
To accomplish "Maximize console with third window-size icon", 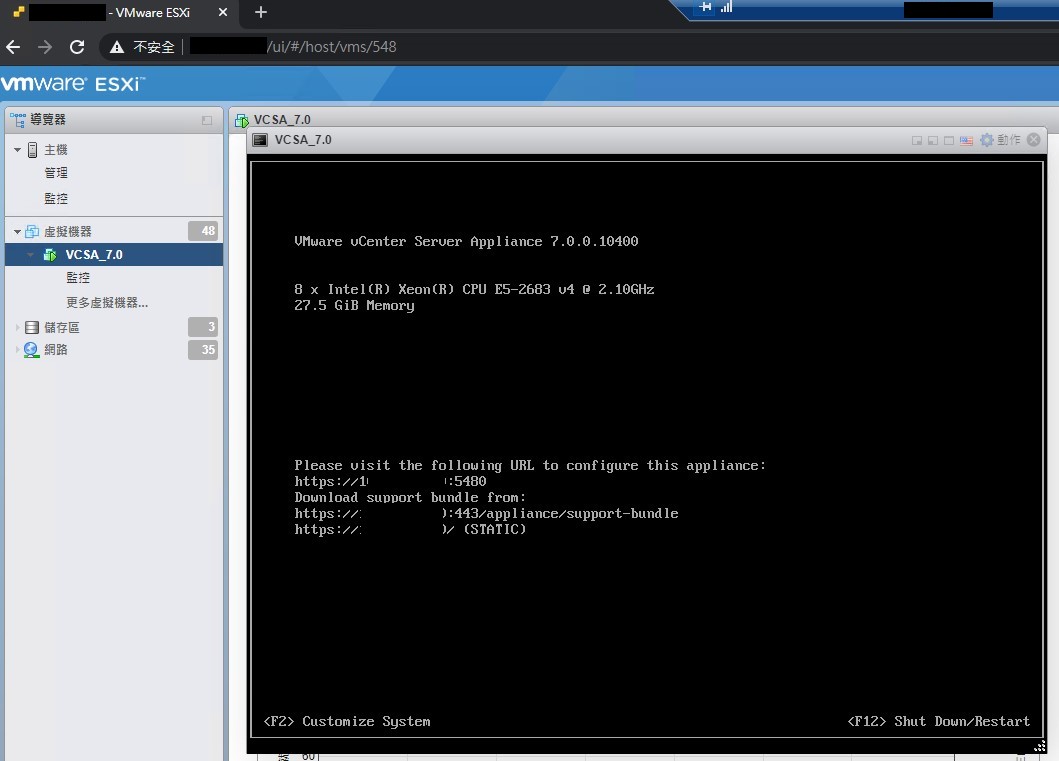I will click(949, 140).
